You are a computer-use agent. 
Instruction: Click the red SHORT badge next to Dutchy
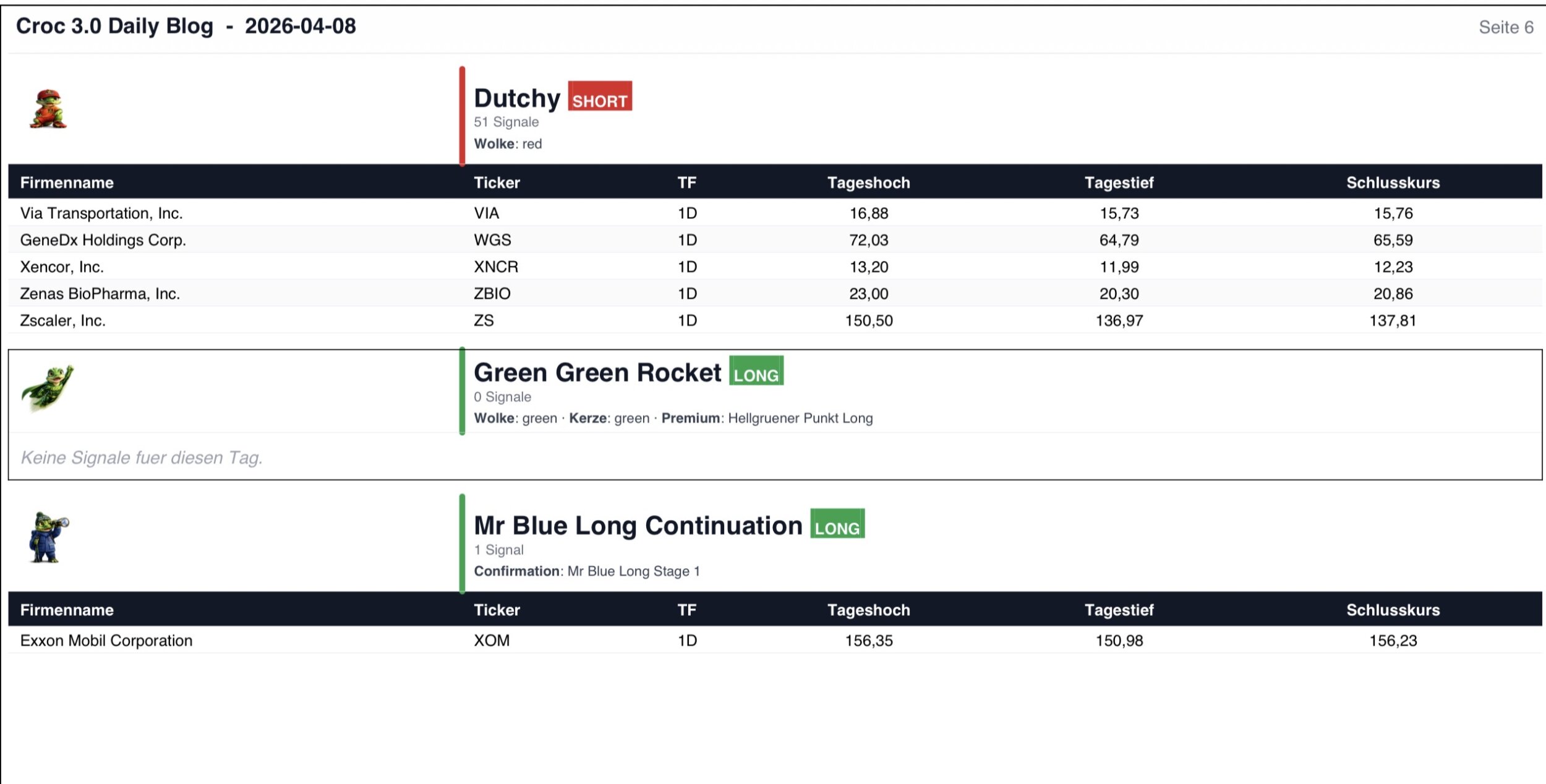599,96
